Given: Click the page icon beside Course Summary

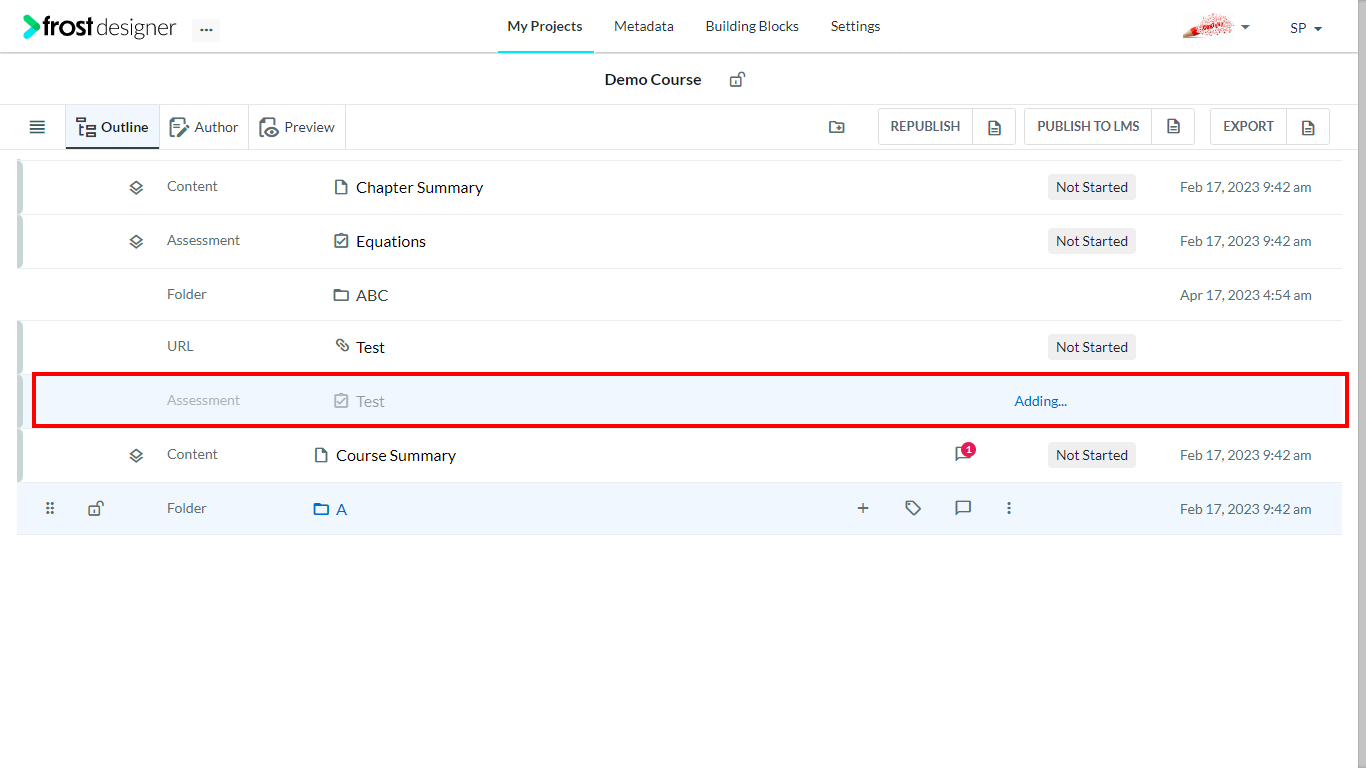Looking at the screenshot, I should [x=321, y=455].
